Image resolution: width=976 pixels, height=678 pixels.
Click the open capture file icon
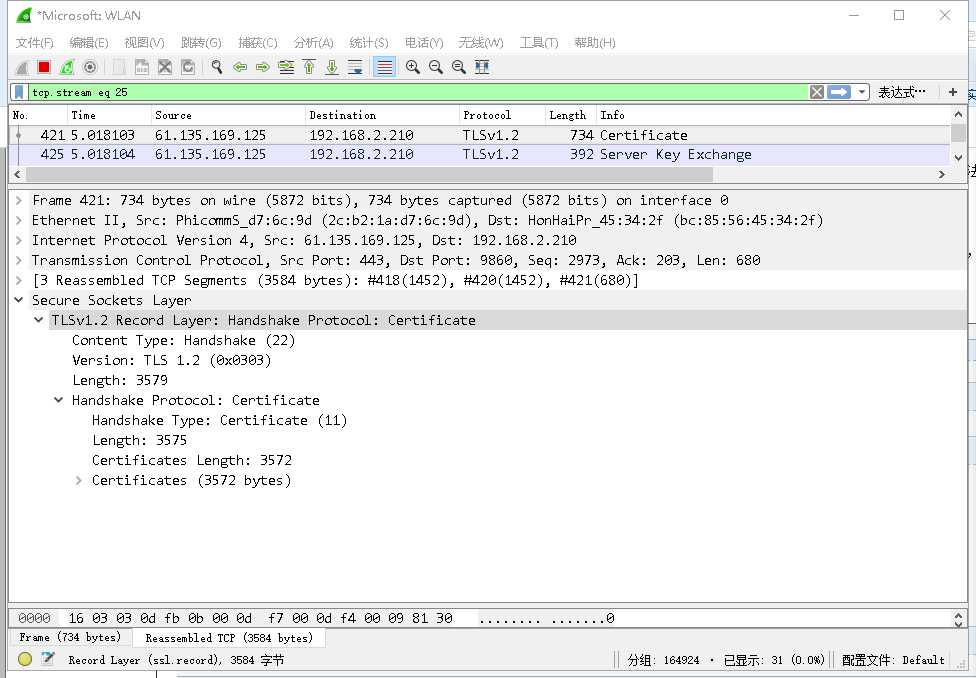click(x=119, y=67)
